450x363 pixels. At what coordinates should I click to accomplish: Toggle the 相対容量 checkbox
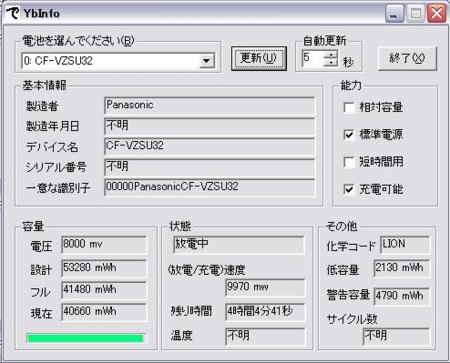(x=349, y=108)
